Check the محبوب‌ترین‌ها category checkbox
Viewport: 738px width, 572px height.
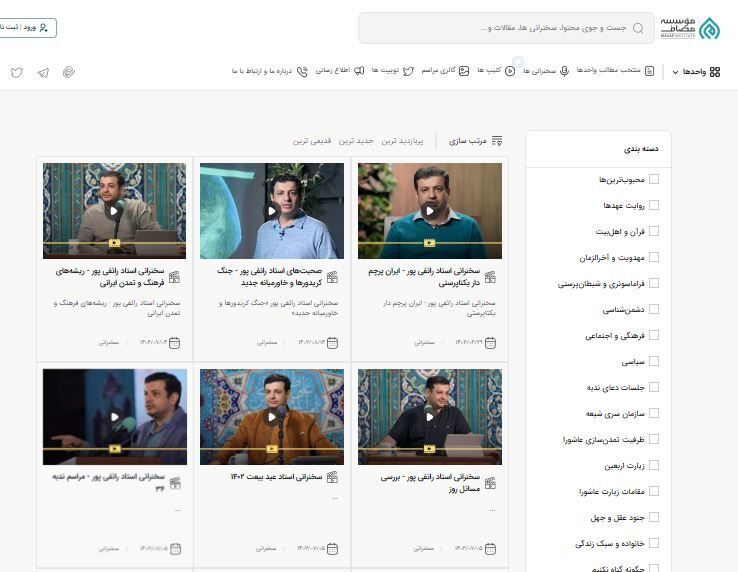[x=654, y=179]
